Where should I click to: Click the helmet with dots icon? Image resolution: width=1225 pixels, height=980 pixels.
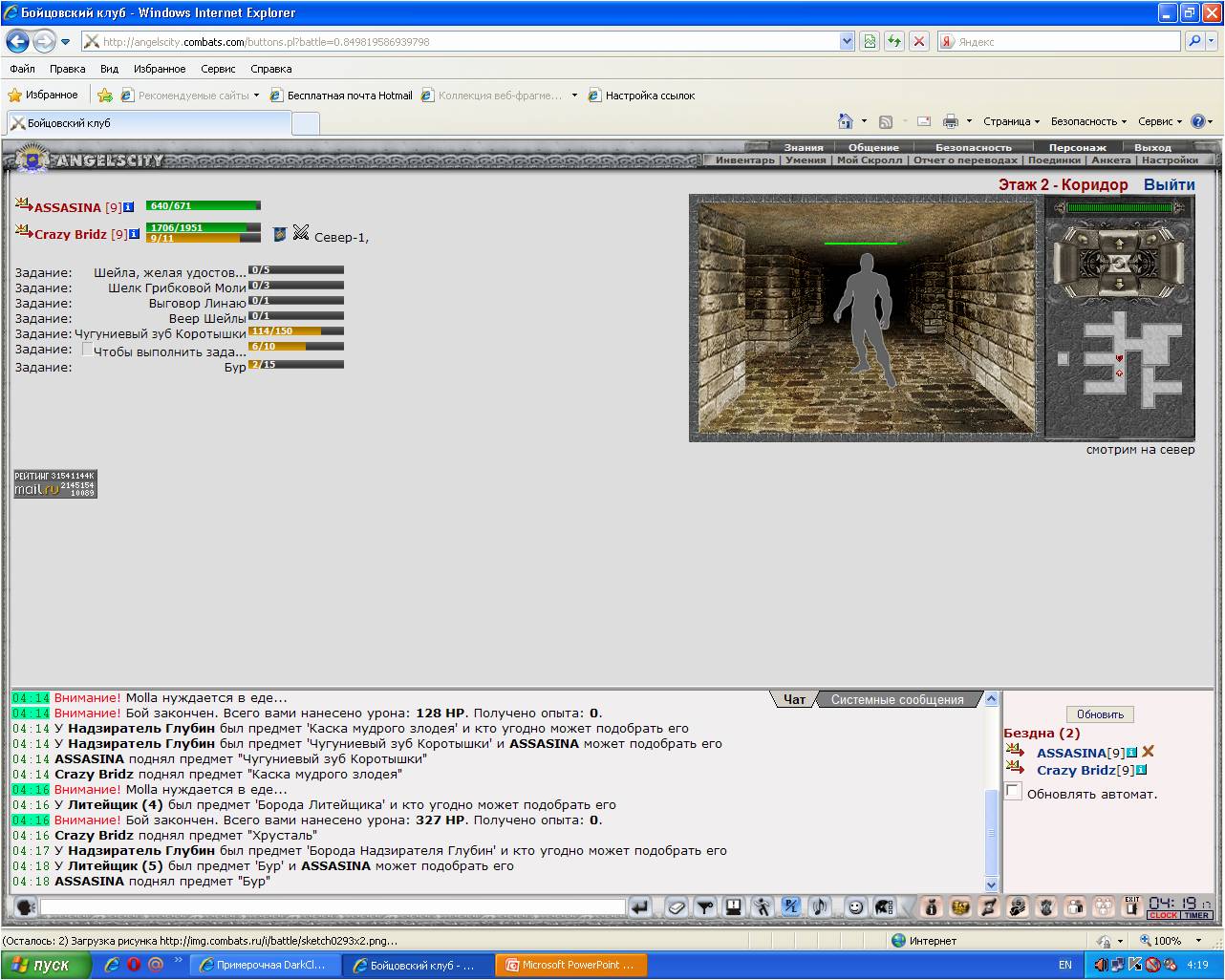point(884,907)
